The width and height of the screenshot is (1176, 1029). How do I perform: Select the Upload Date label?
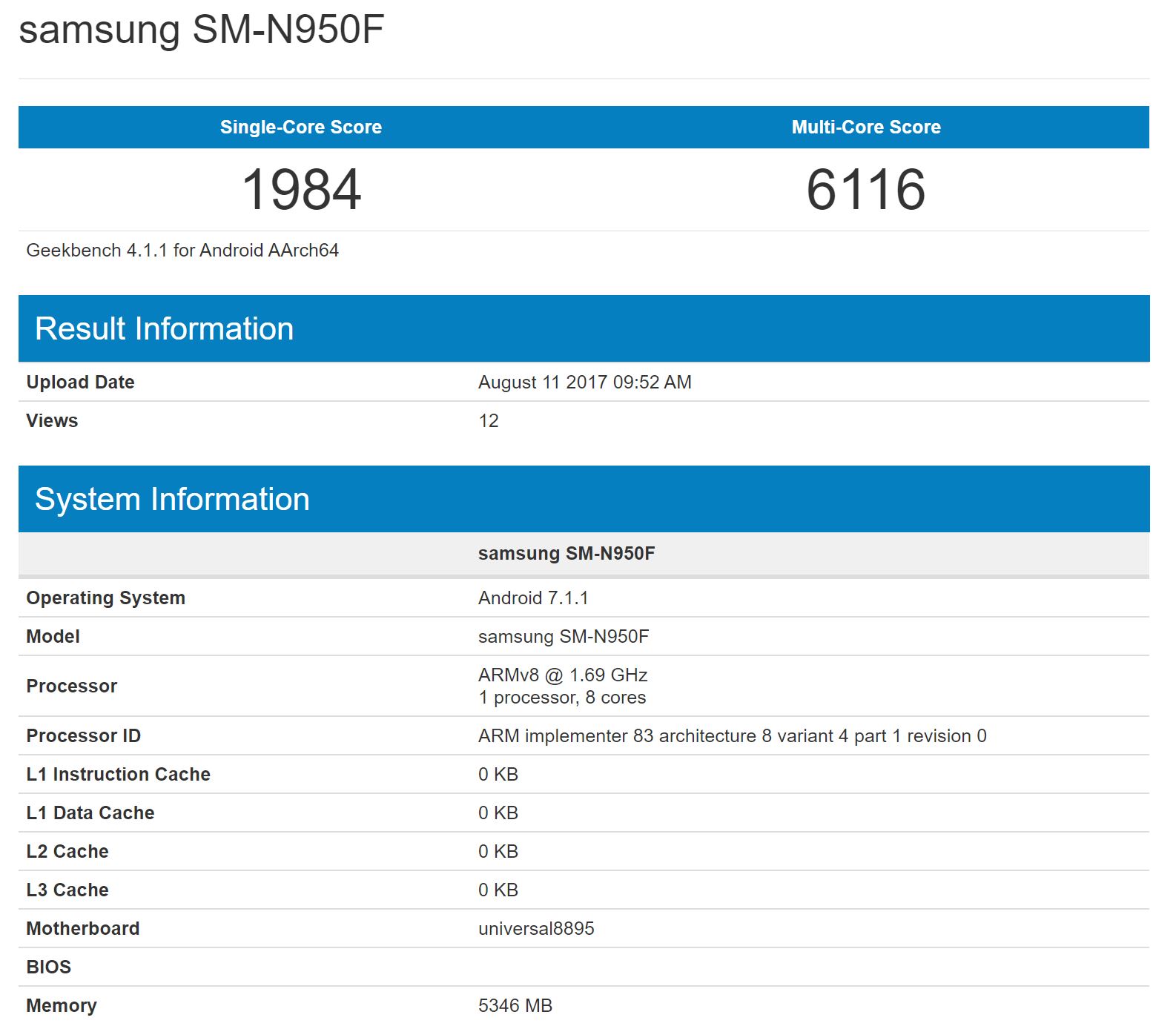point(80,382)
